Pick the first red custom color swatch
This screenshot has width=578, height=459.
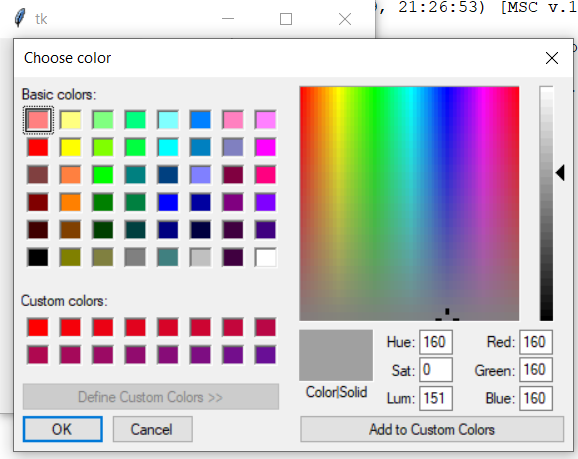(x=38, y=327)
